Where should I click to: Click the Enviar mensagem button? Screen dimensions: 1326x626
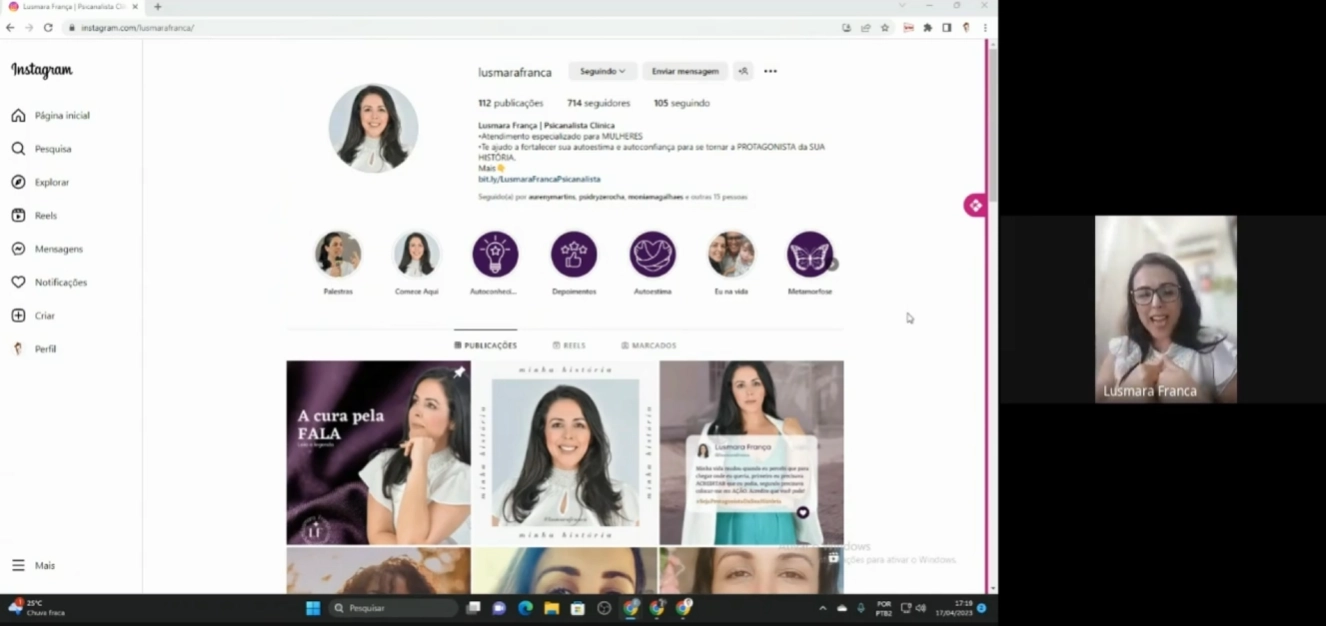(685, 71)
